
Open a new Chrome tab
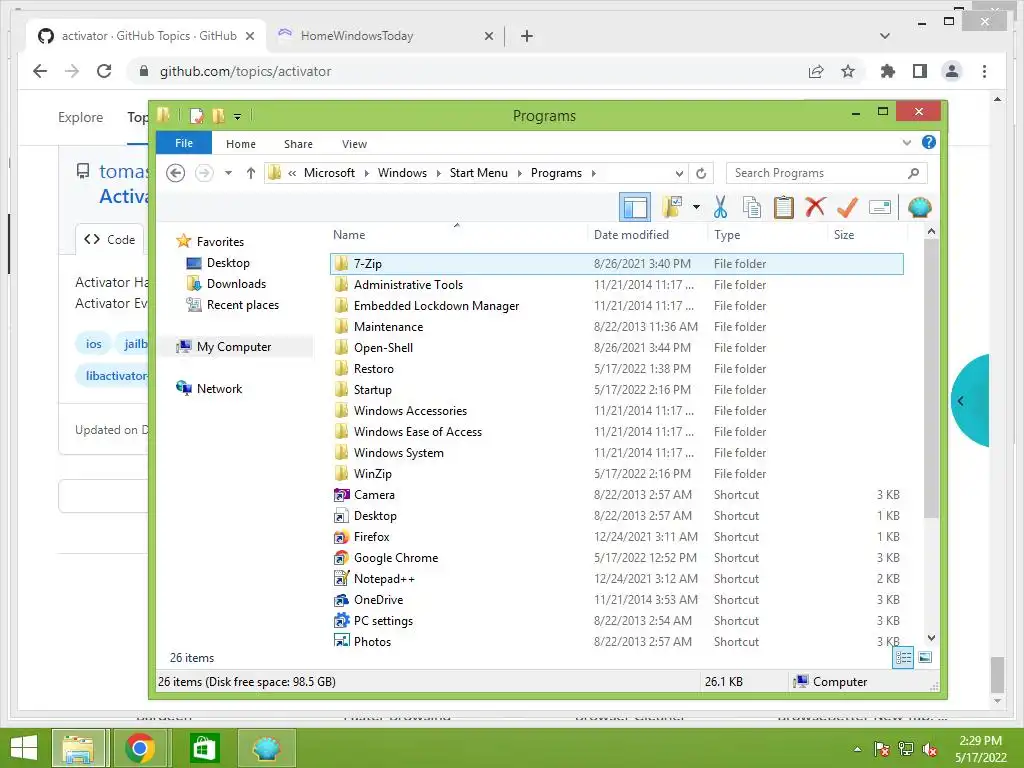pyautogui.click(x=526, y=36)
